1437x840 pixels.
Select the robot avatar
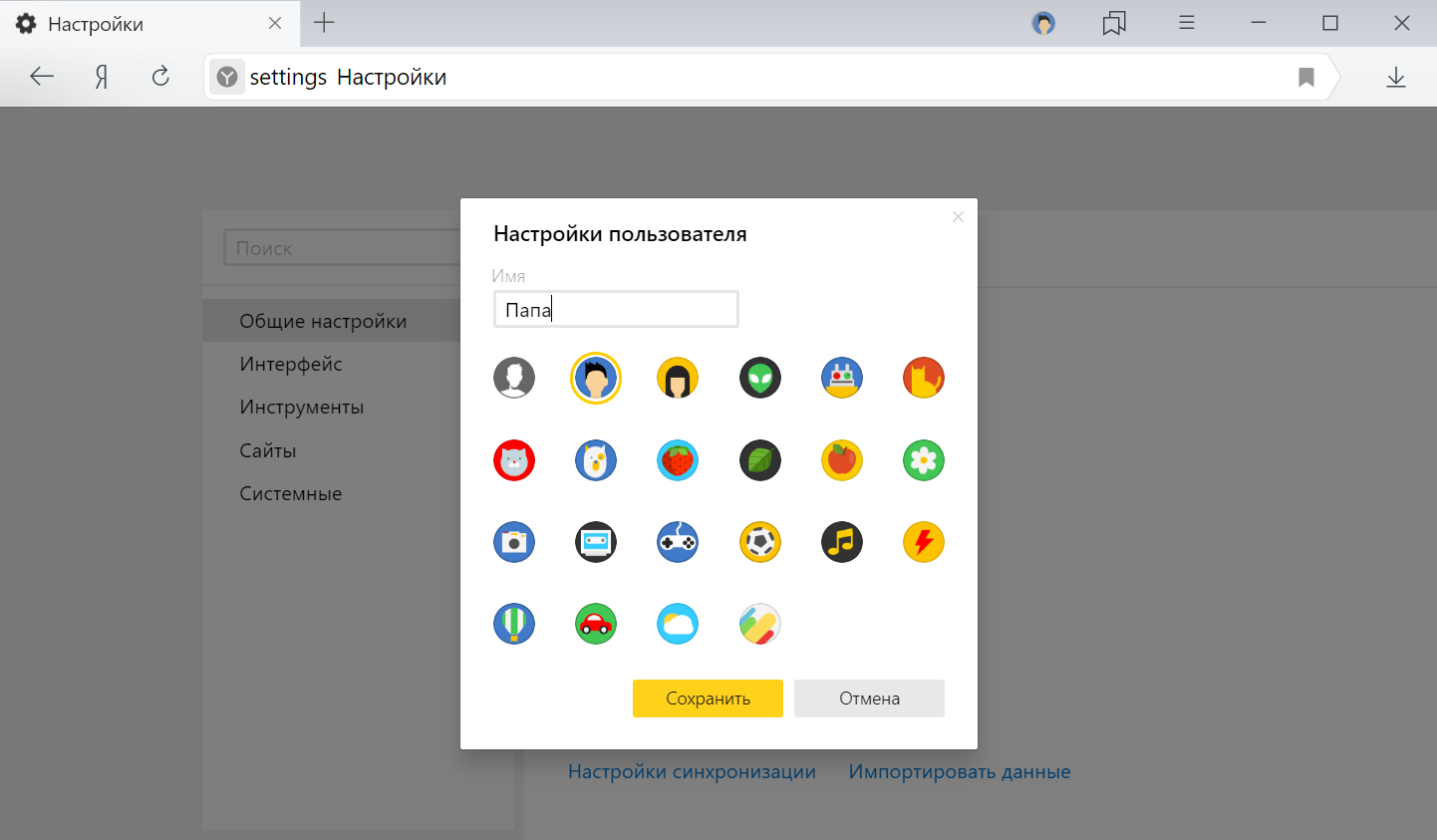(x=842, y=378)
